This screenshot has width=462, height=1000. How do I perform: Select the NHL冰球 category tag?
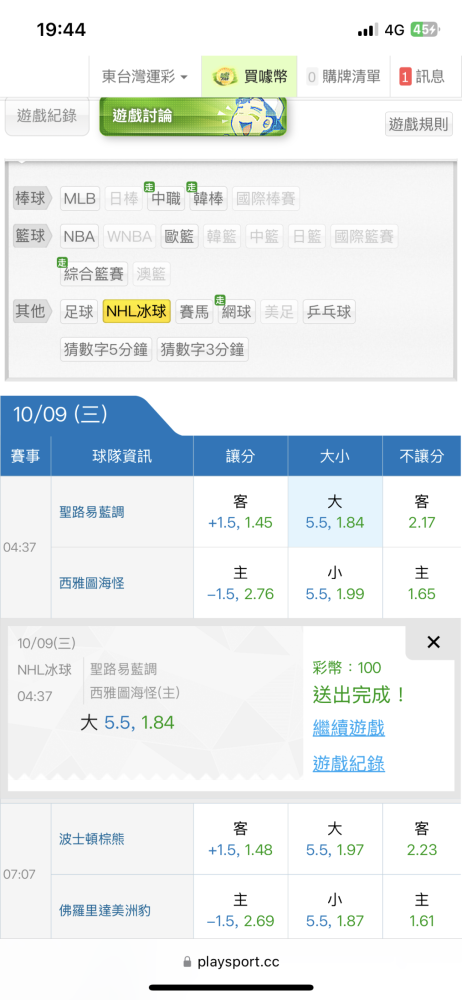[137, 312]
